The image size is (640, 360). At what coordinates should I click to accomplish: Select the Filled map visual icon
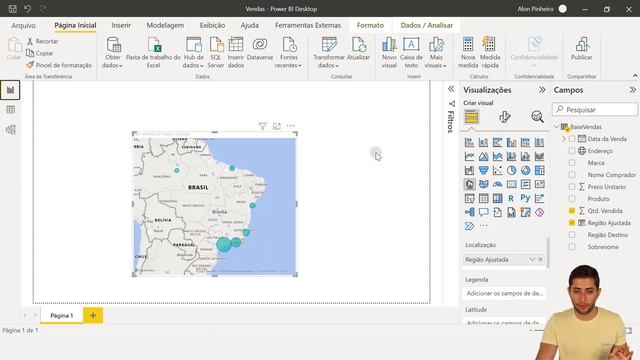click(x=483, y=184)
